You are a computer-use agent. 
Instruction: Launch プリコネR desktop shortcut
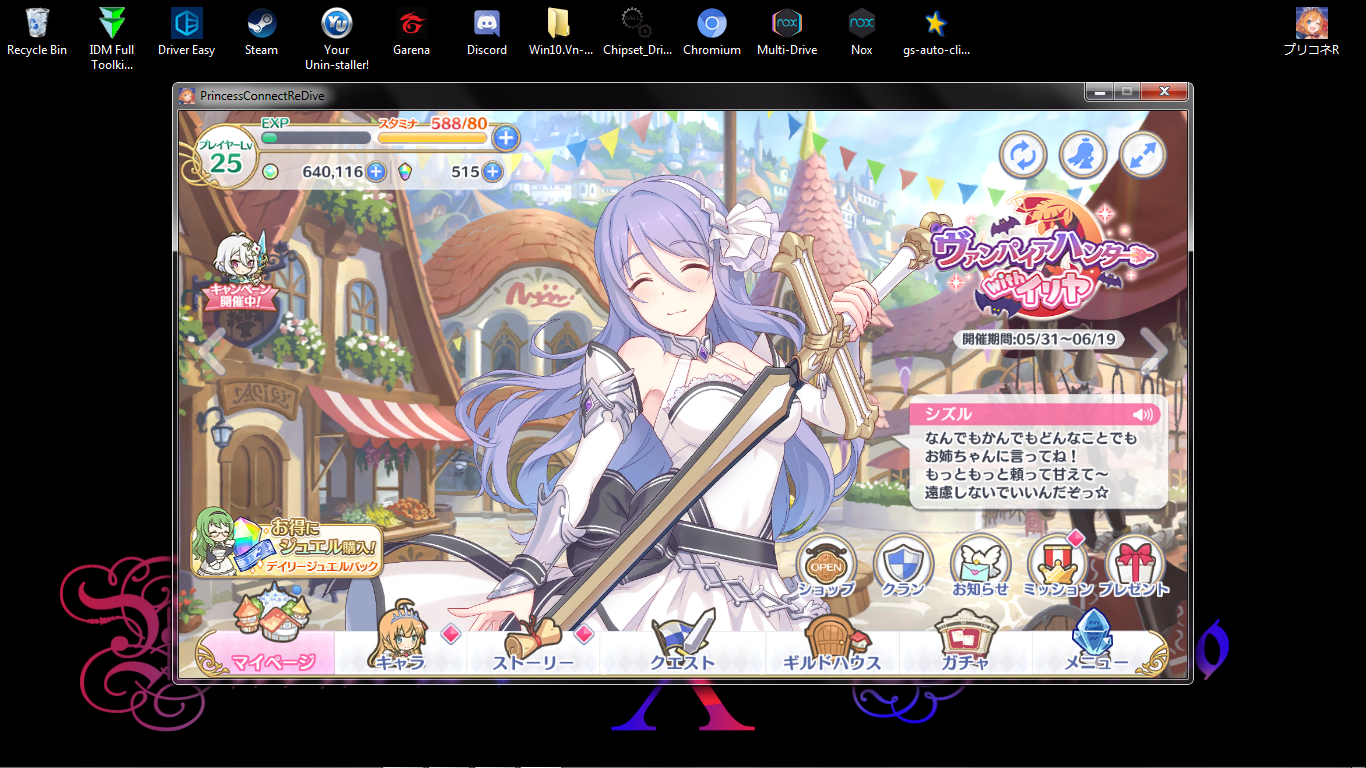[x=1312, y=32]
